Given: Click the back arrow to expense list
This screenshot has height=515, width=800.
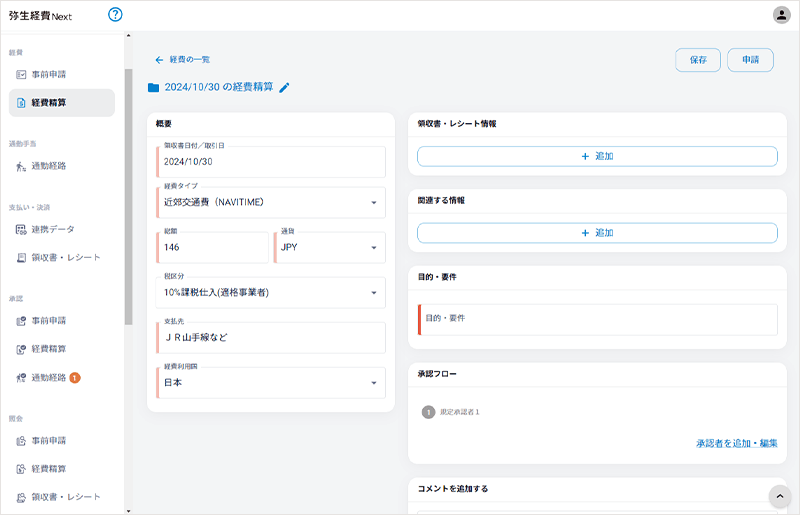Looking at the screenshot, I should tap(159, 60).
